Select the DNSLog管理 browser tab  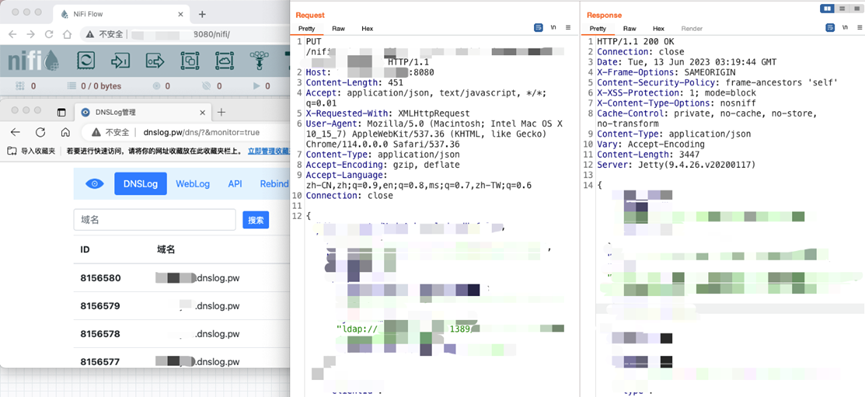coord(142,112)
